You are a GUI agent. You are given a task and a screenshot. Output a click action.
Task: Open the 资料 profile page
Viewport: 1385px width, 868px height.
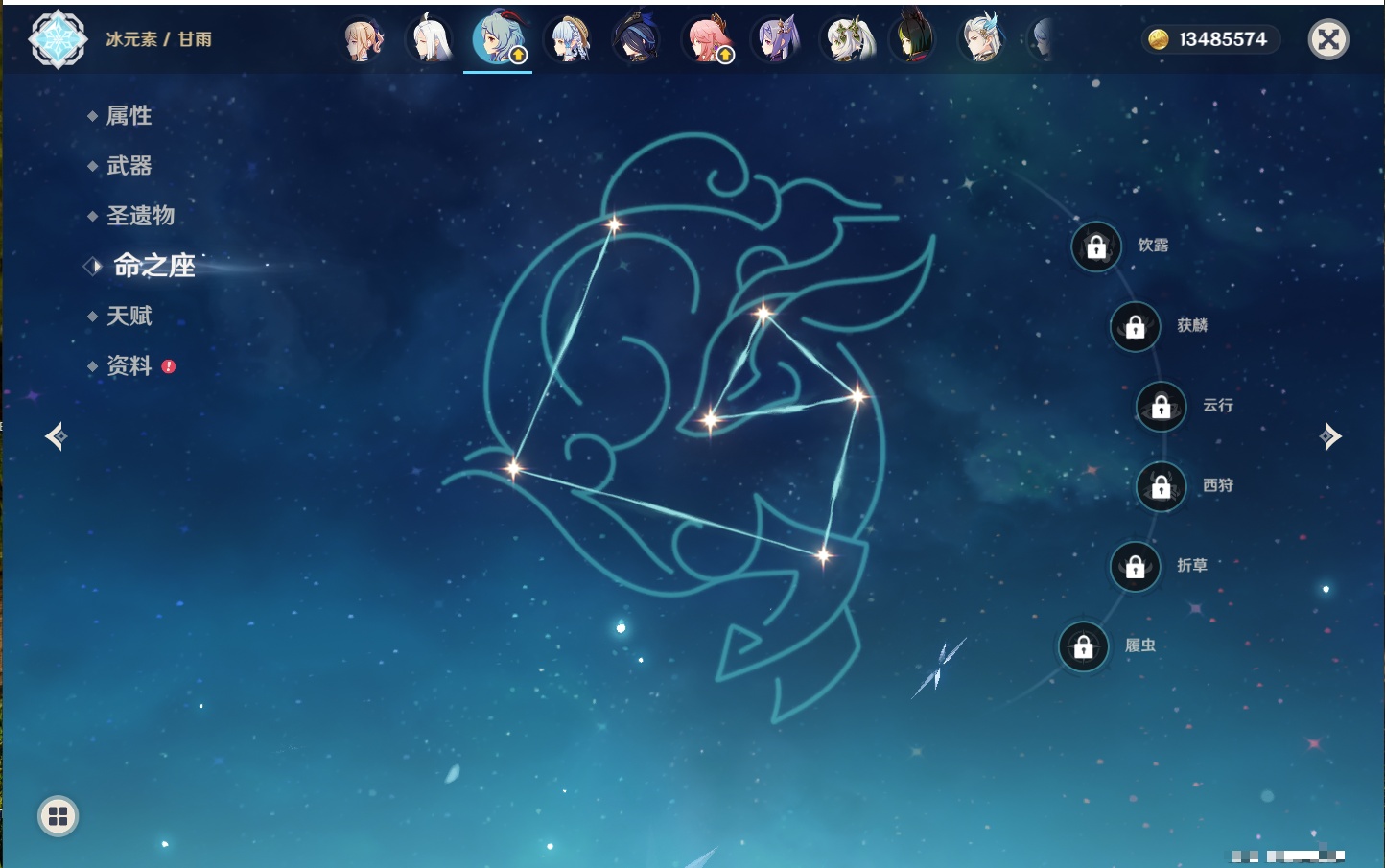point(129,365)
